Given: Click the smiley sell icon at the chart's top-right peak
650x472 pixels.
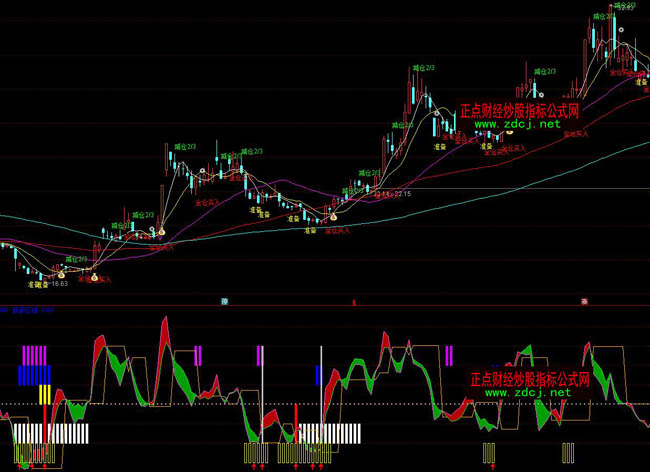Looking at the screenshot, I should click(x=620, y=31).
